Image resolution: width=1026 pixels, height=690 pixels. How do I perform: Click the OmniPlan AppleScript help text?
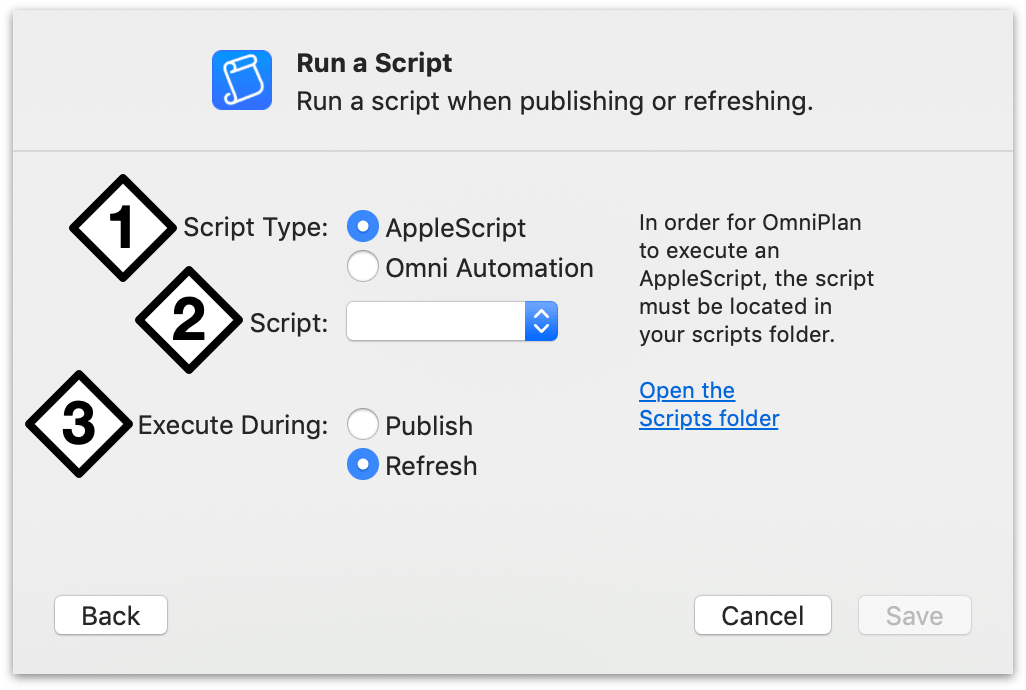(x=756, y=279)
